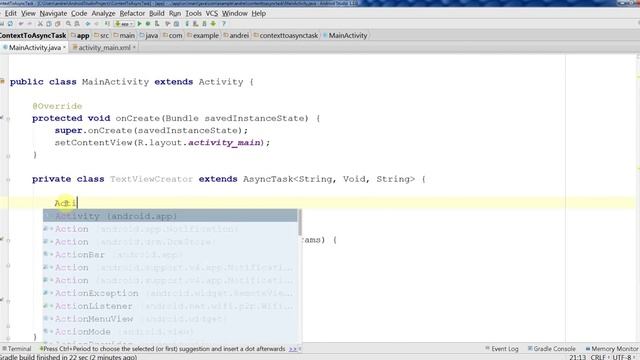The height and width of the screenshot is (360, 640).
Task: Click the override gutter icon beside onCreate
Action: point(2,118)
